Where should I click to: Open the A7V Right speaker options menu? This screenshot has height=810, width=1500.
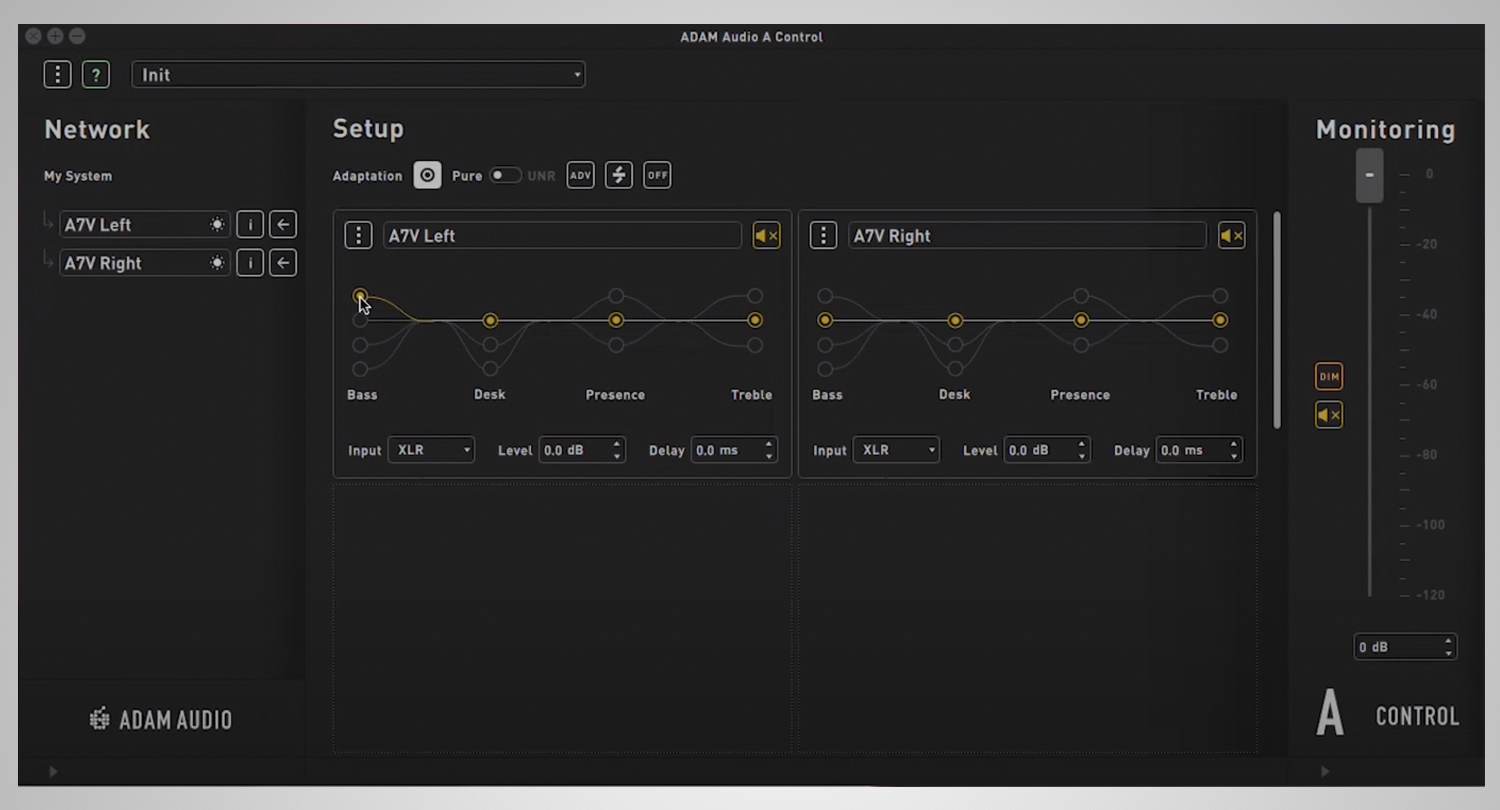[x=823, y=236]
